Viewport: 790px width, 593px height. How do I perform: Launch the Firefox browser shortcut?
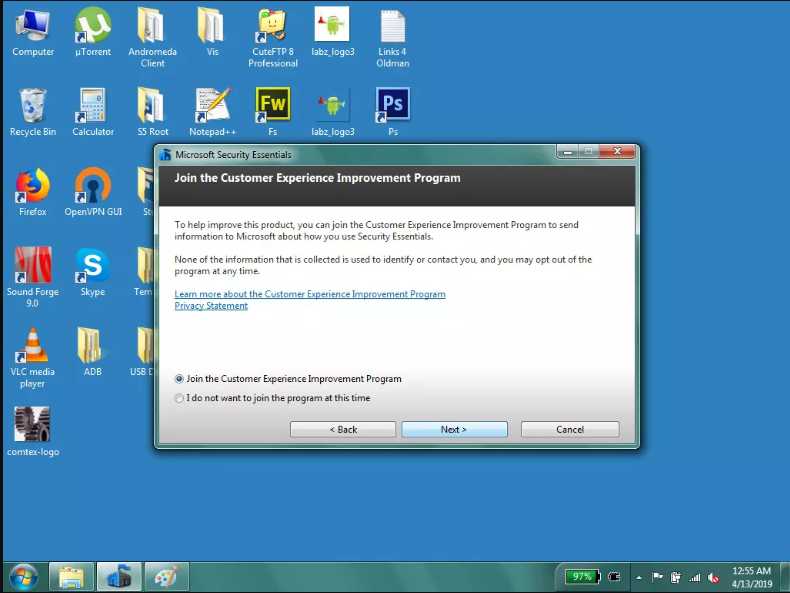tap(33, 192)
